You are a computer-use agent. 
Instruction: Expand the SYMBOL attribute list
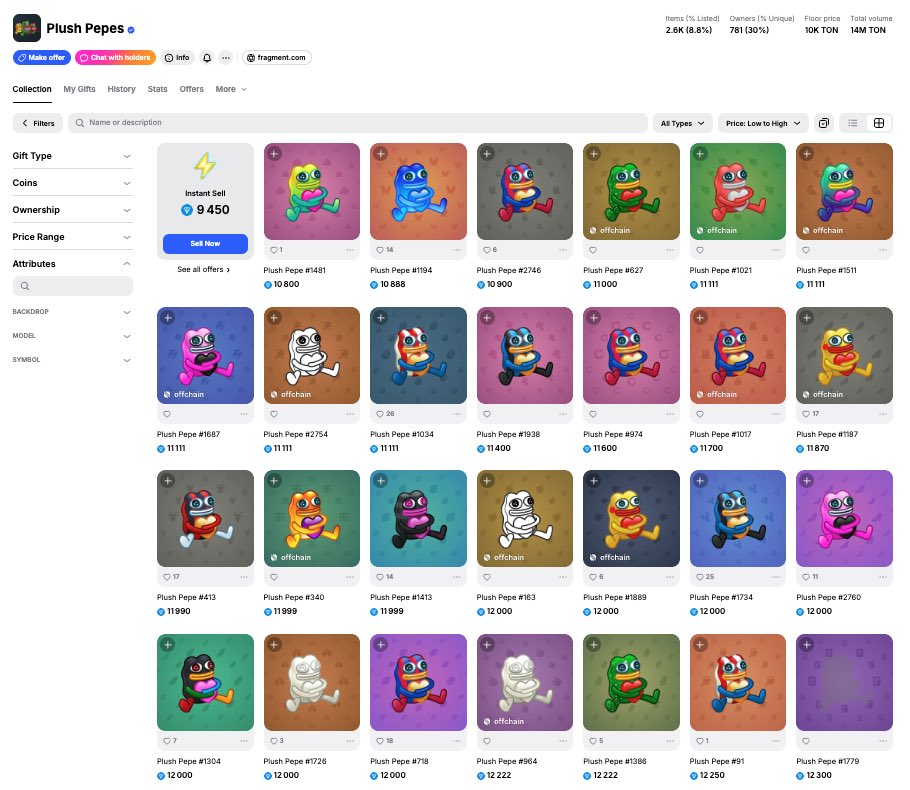tap(73, 360)
